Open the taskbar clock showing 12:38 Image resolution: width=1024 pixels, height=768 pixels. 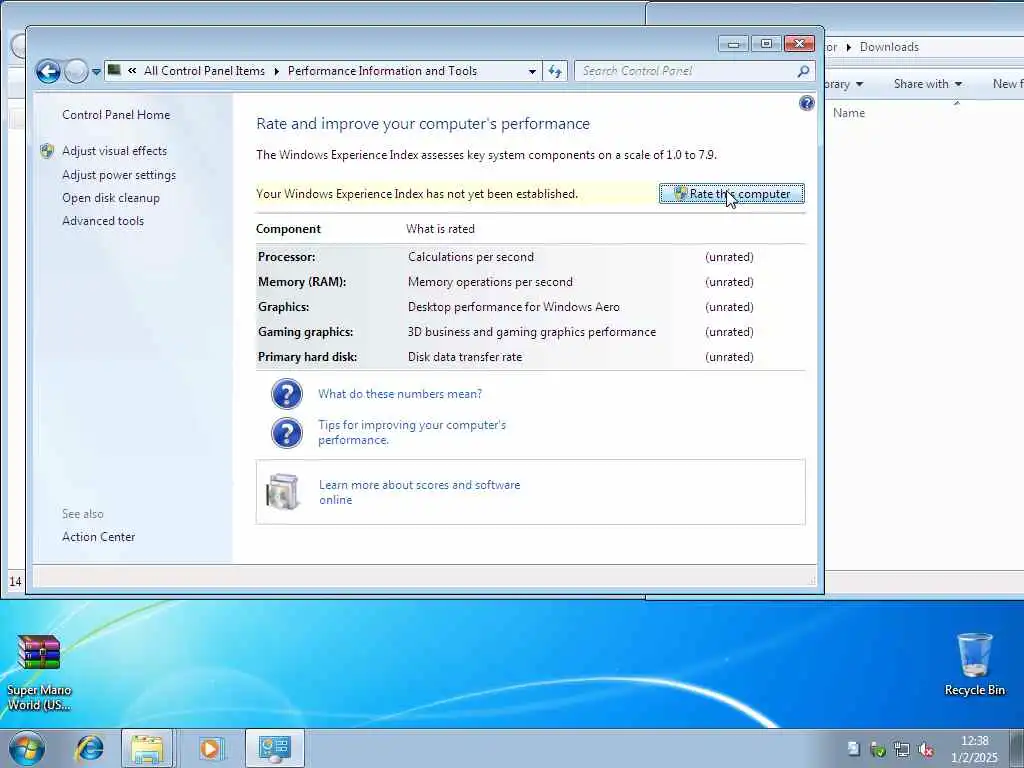point(974,749)
